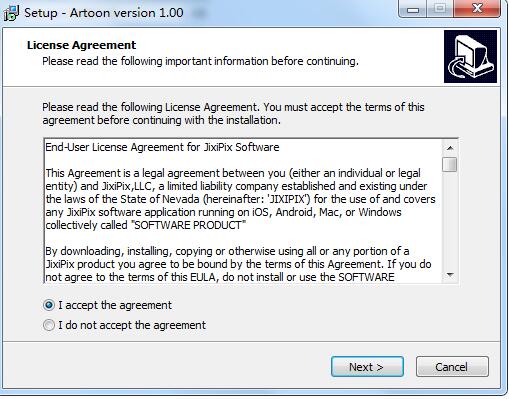The height and width of the screenshot is (399, 509).
Task: Click the Please read the following important information subtitle
Action: pyautogui.click(x=200, y=61)
